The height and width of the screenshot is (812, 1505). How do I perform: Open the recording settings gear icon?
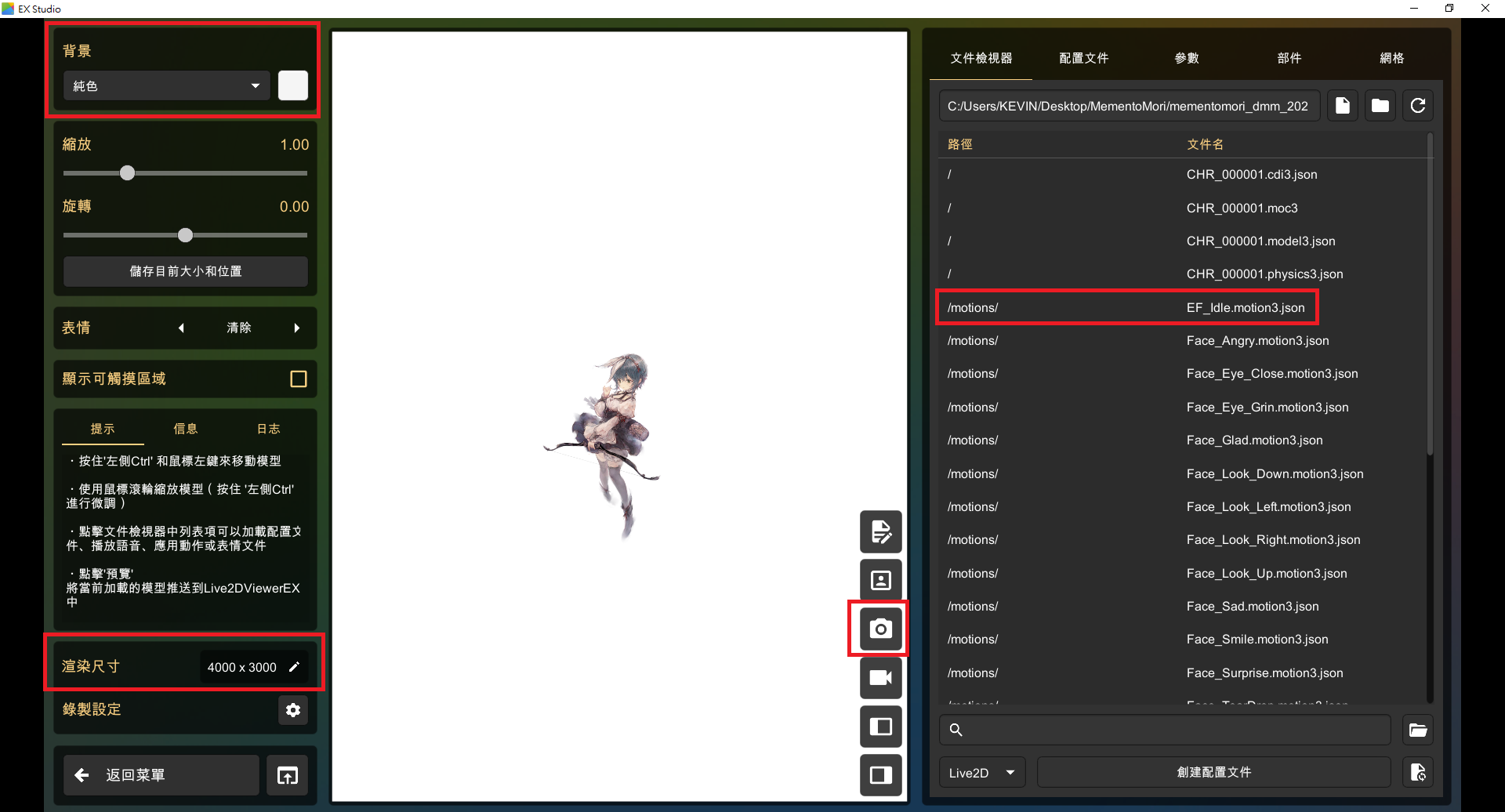[x=293, y=710]
